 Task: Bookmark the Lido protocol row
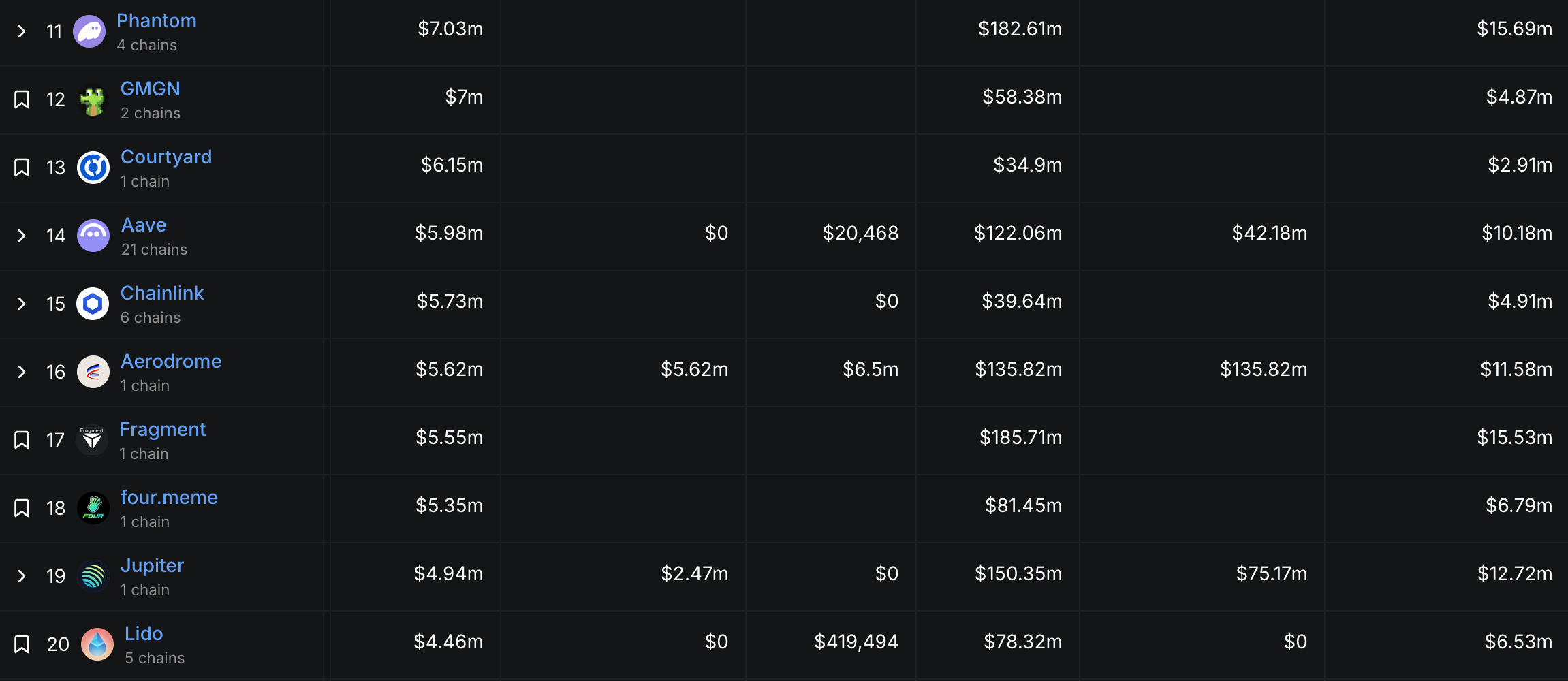22,644
